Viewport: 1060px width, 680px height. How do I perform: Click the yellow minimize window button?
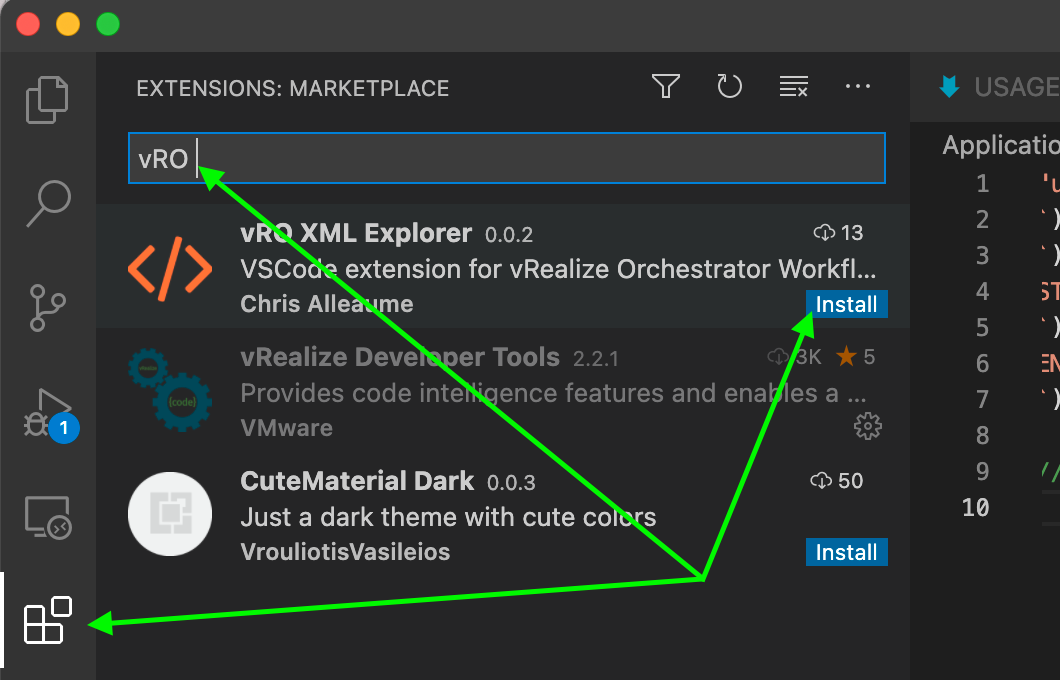(68, 24)
